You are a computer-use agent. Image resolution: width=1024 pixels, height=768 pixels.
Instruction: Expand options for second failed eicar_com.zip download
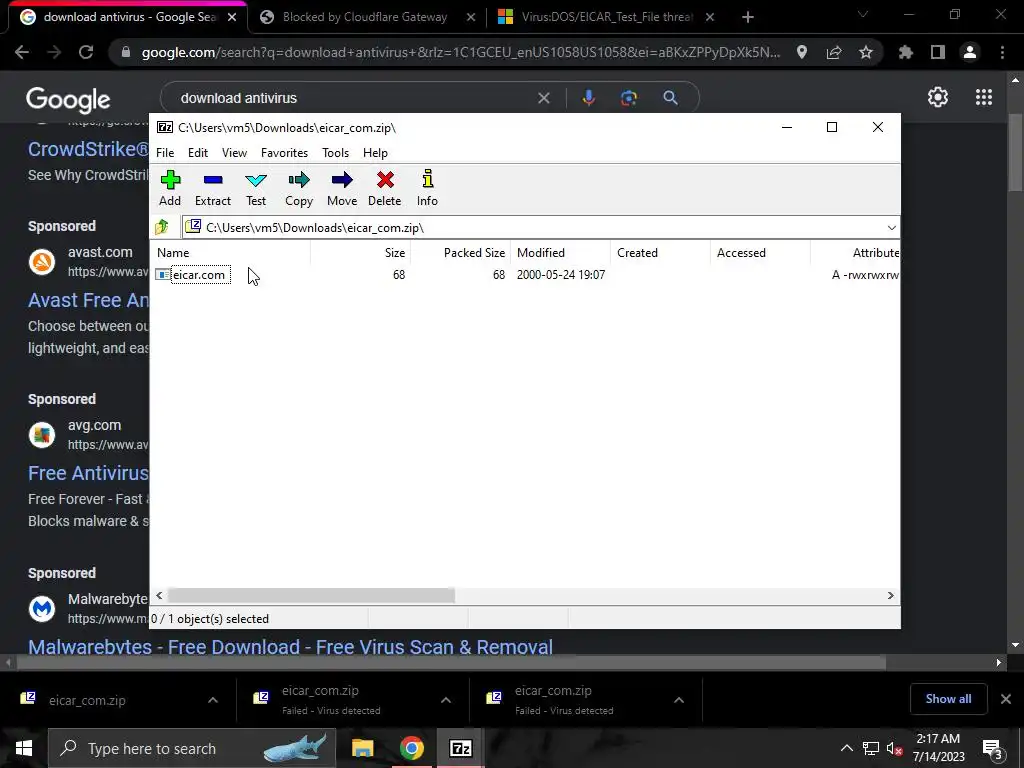[x=445, y=700]
